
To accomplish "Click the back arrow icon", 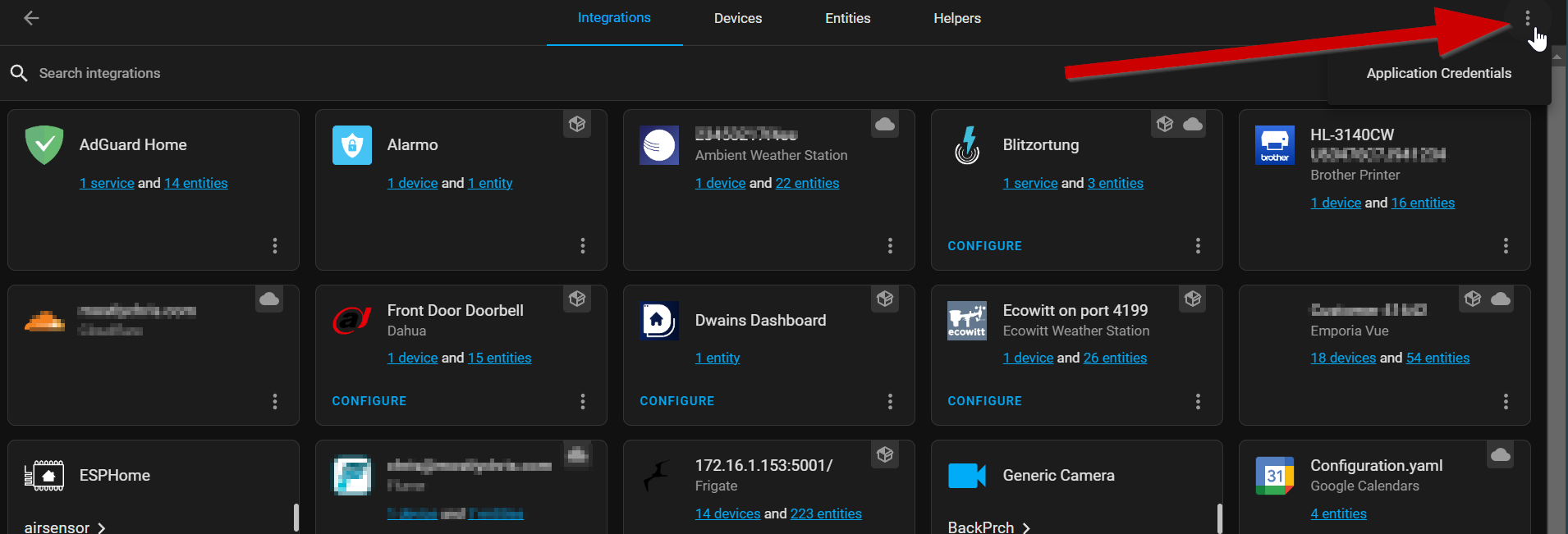I will pyautogui.click(x=31, y=18).
